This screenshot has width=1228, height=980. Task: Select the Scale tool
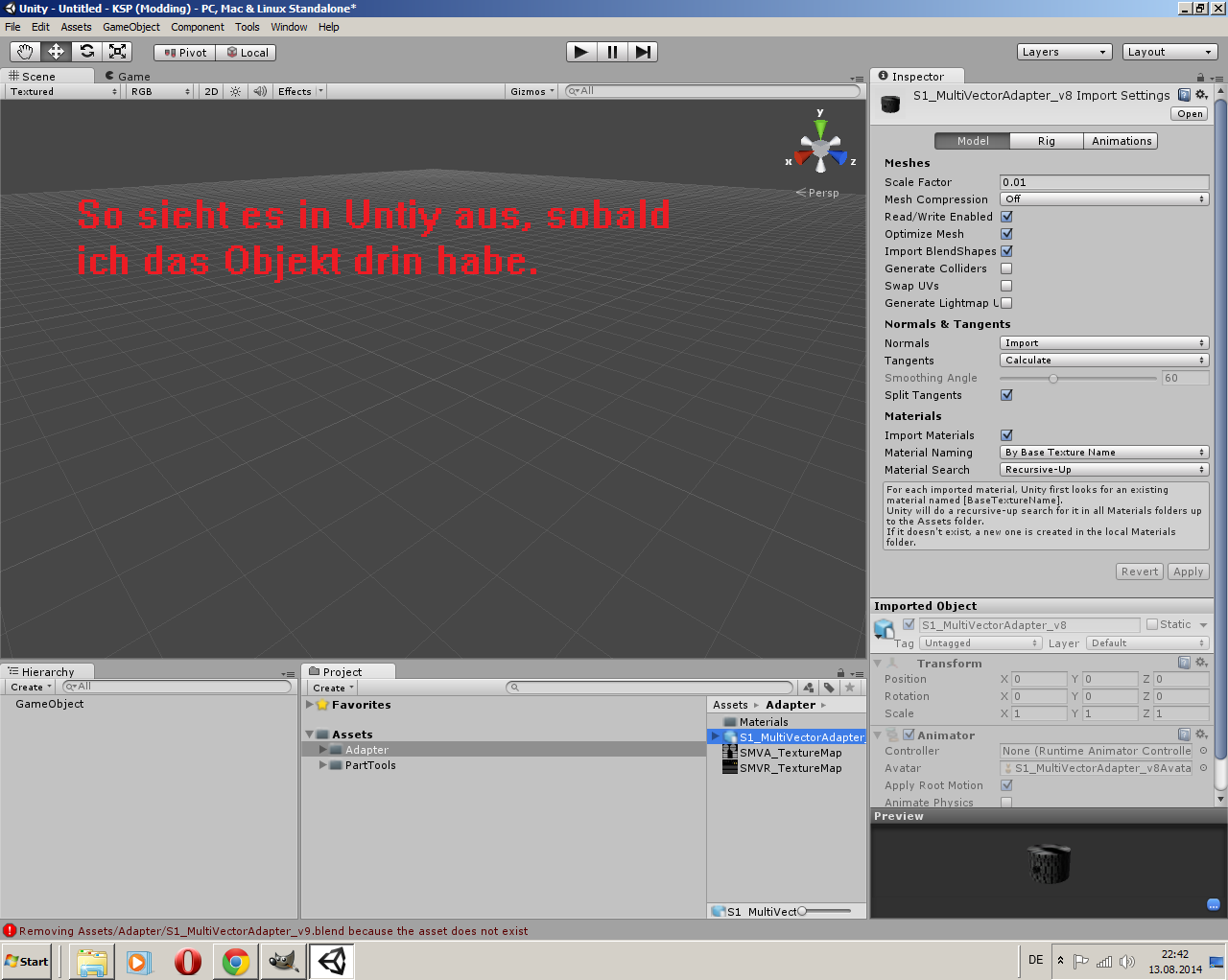tap(117, 52)
